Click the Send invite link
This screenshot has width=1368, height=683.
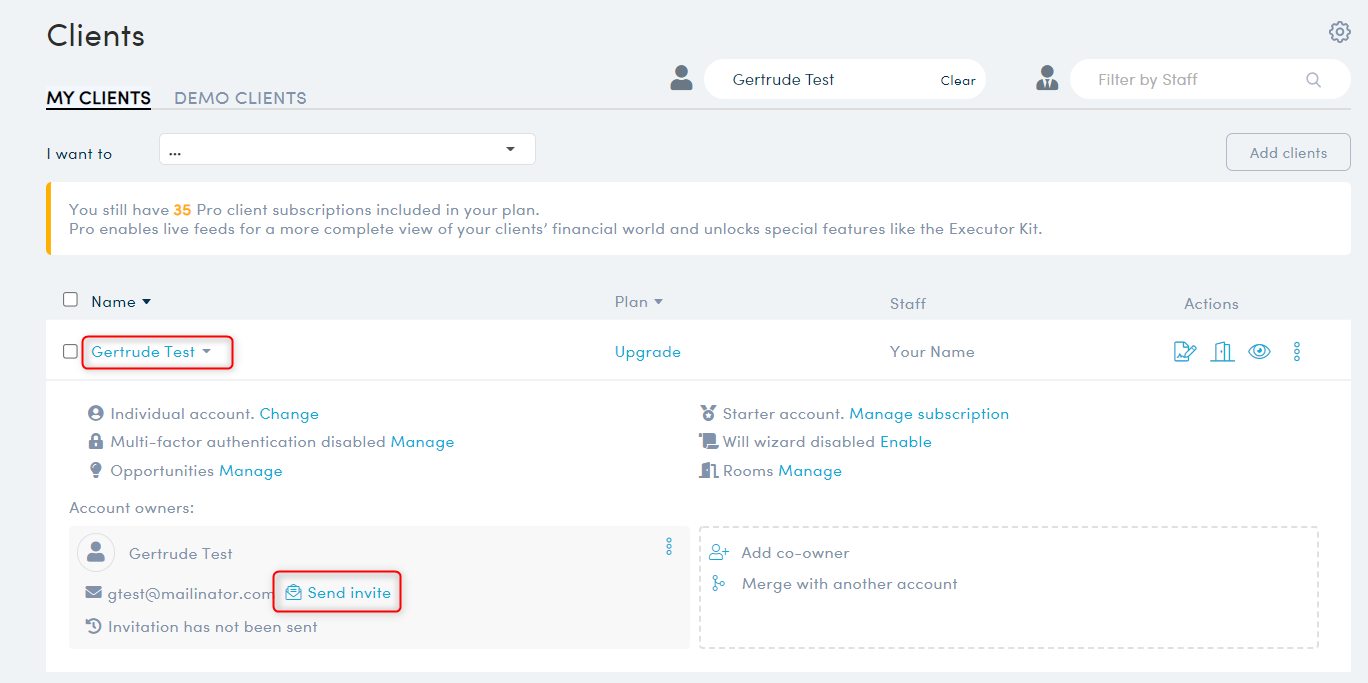(x=338, y=593)
